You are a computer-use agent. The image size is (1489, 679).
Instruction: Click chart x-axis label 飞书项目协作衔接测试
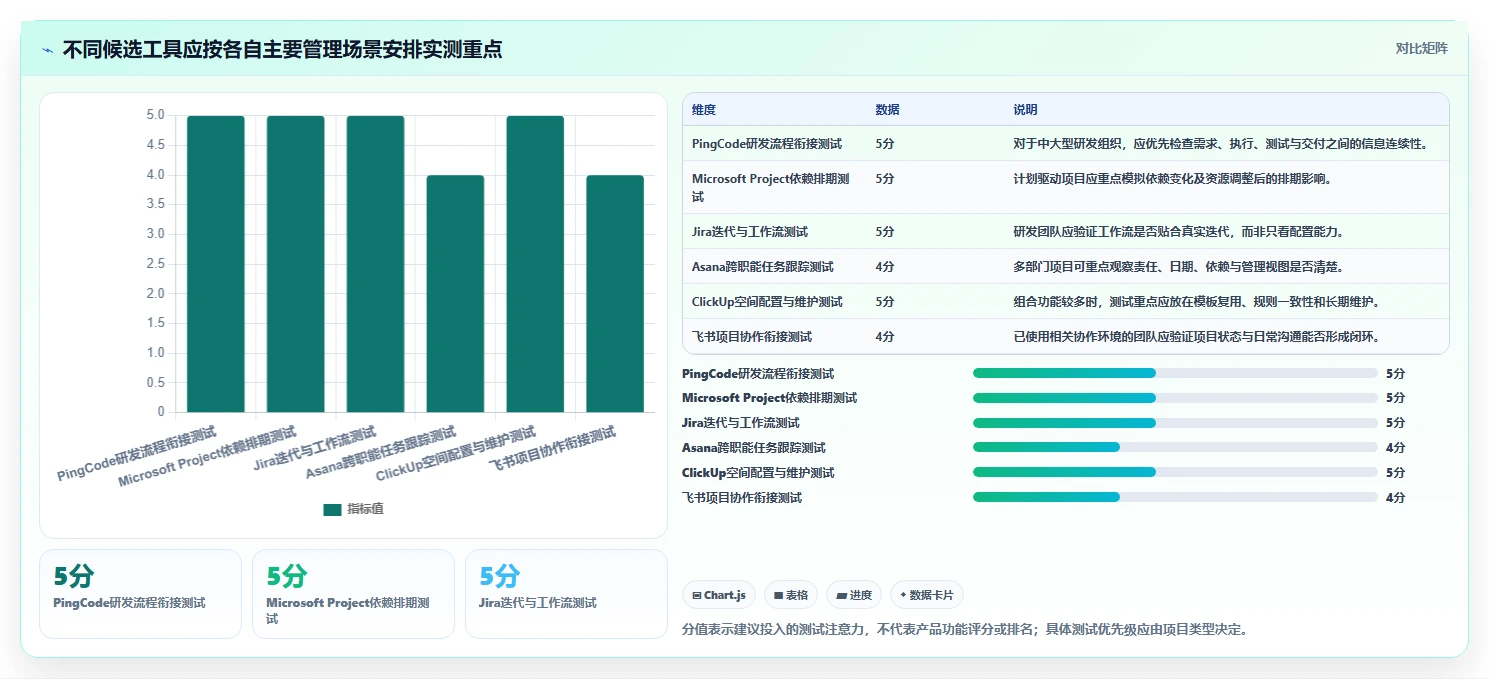[552, 450]
